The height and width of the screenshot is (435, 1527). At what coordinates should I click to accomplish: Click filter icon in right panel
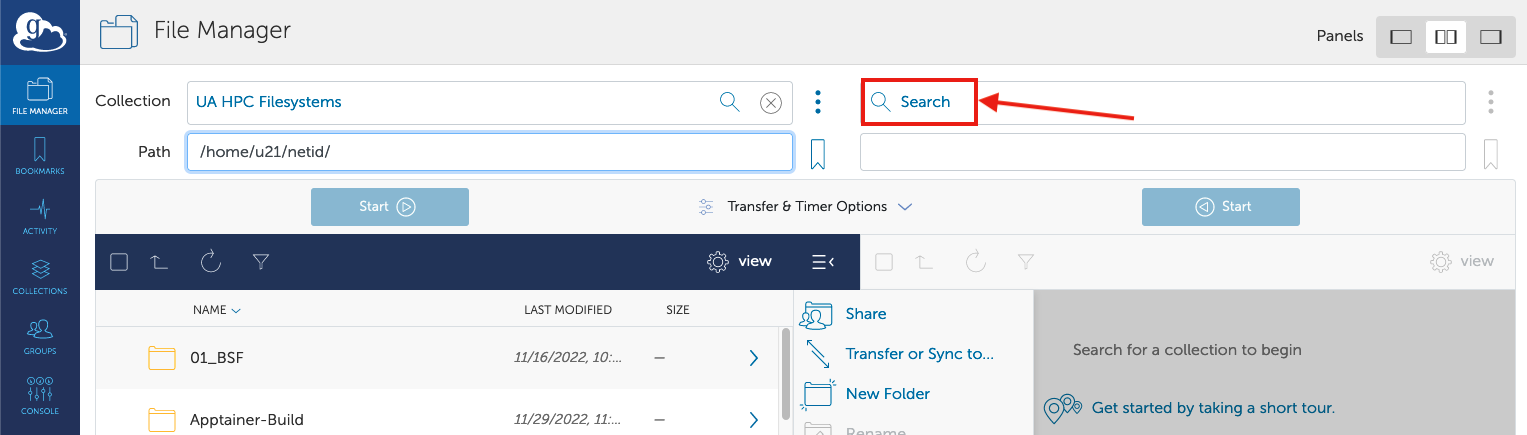click(x=1026, y=262)
